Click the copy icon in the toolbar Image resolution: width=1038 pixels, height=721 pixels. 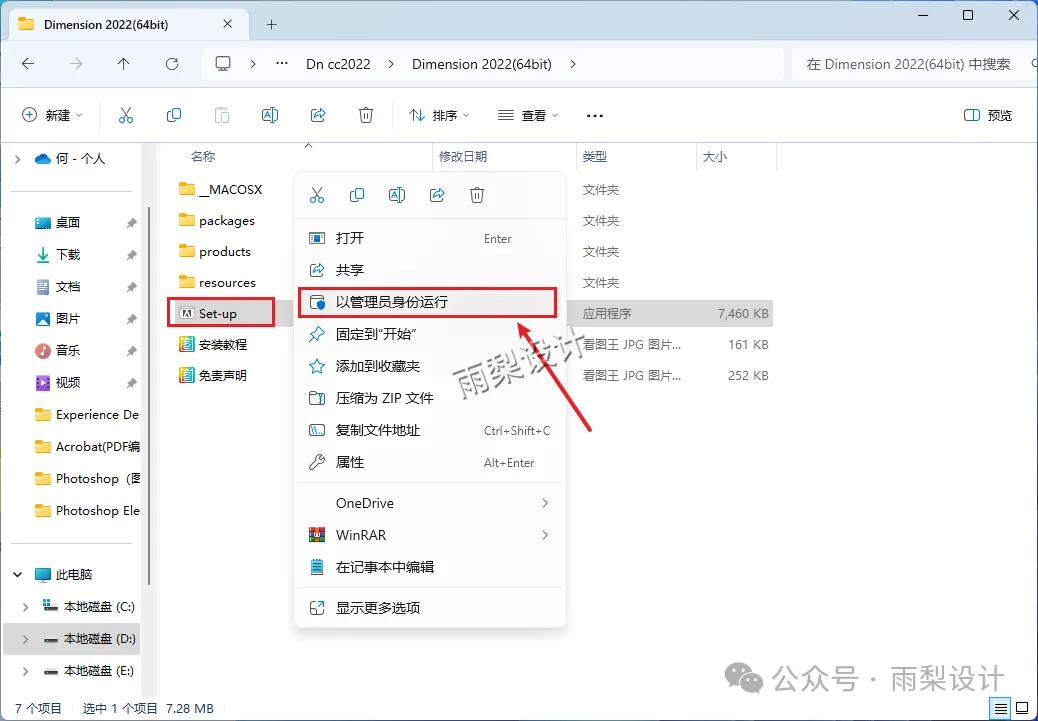pyautogui.click(x=174, y=115)
